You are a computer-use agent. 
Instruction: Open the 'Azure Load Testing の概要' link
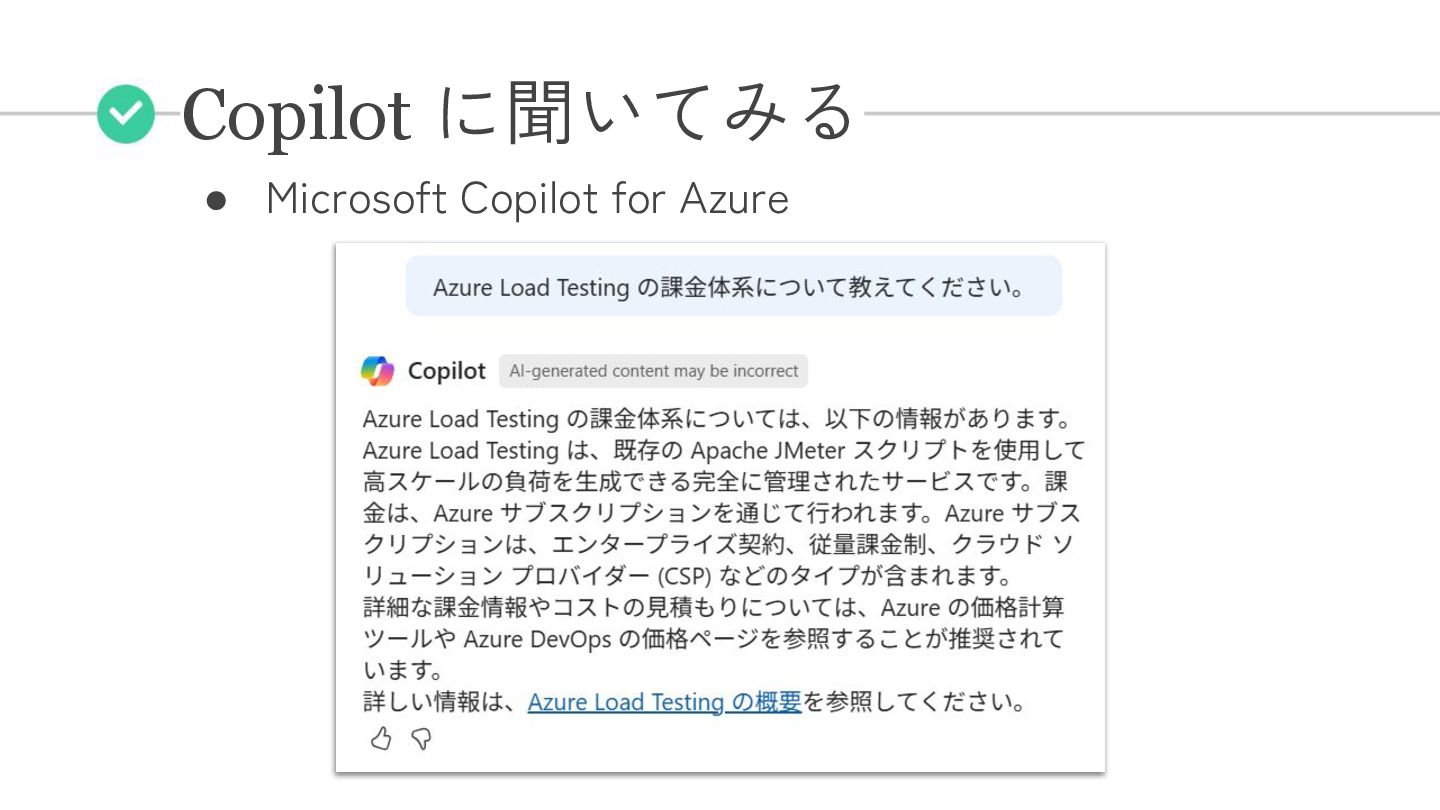pyautogui.click(x=664, y=702)
